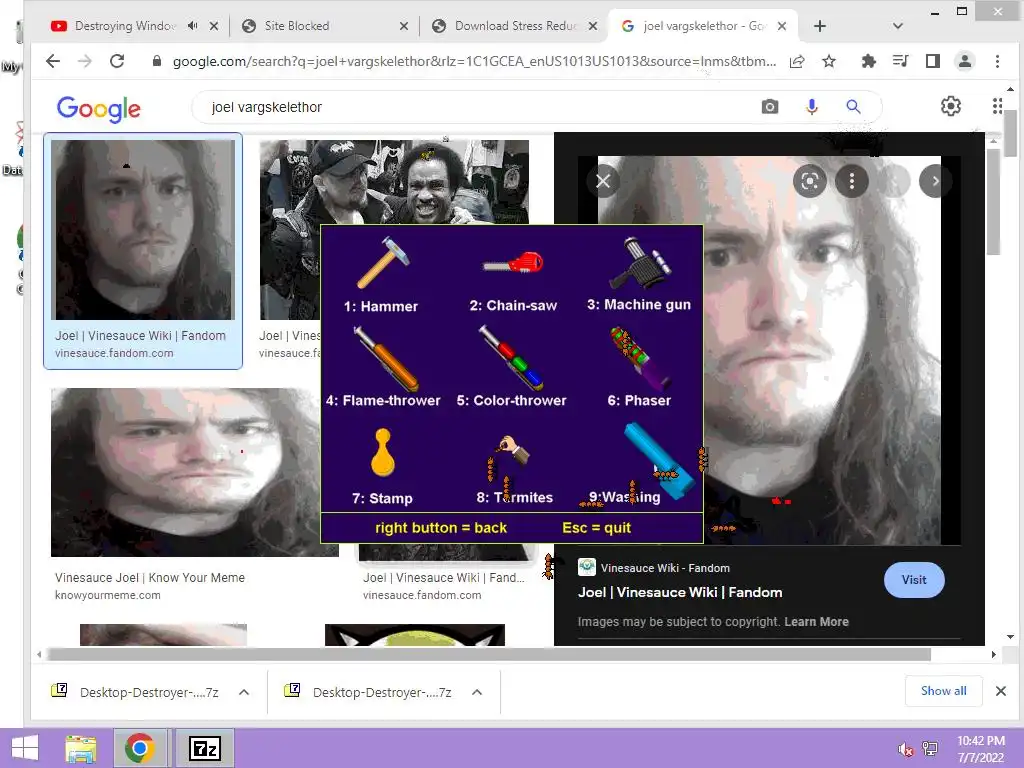Screen dimensions: 1024x768
Task: Mute the Destroying Windows tab audio
Action: 192,25
